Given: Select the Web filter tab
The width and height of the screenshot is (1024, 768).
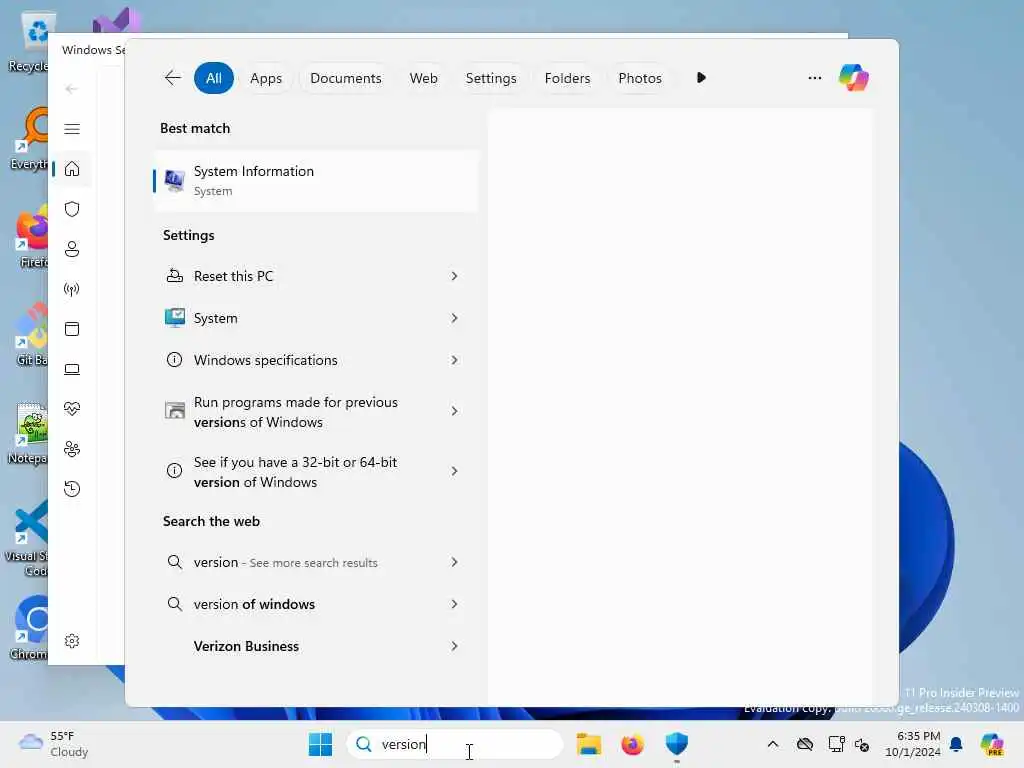Looking at the screenshot, I should tap(423, 78).
